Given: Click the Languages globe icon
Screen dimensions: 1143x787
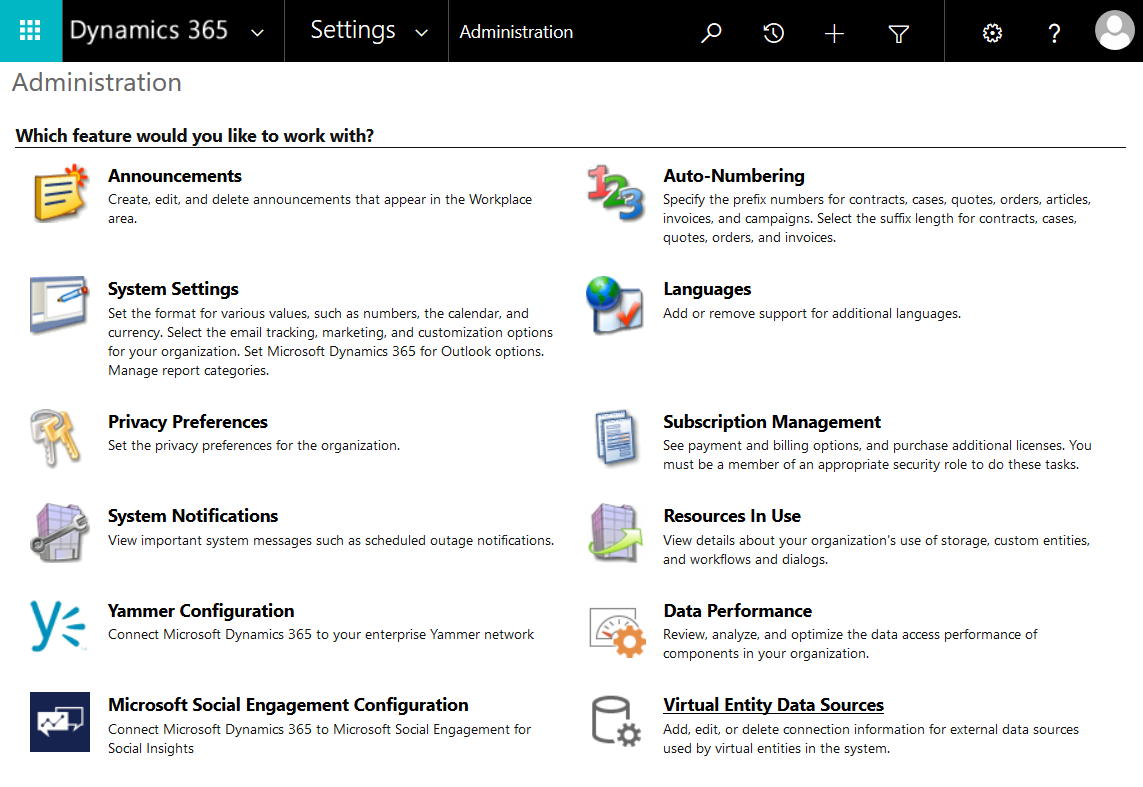Looking at the screenshot, I should (x=615, y=305).
